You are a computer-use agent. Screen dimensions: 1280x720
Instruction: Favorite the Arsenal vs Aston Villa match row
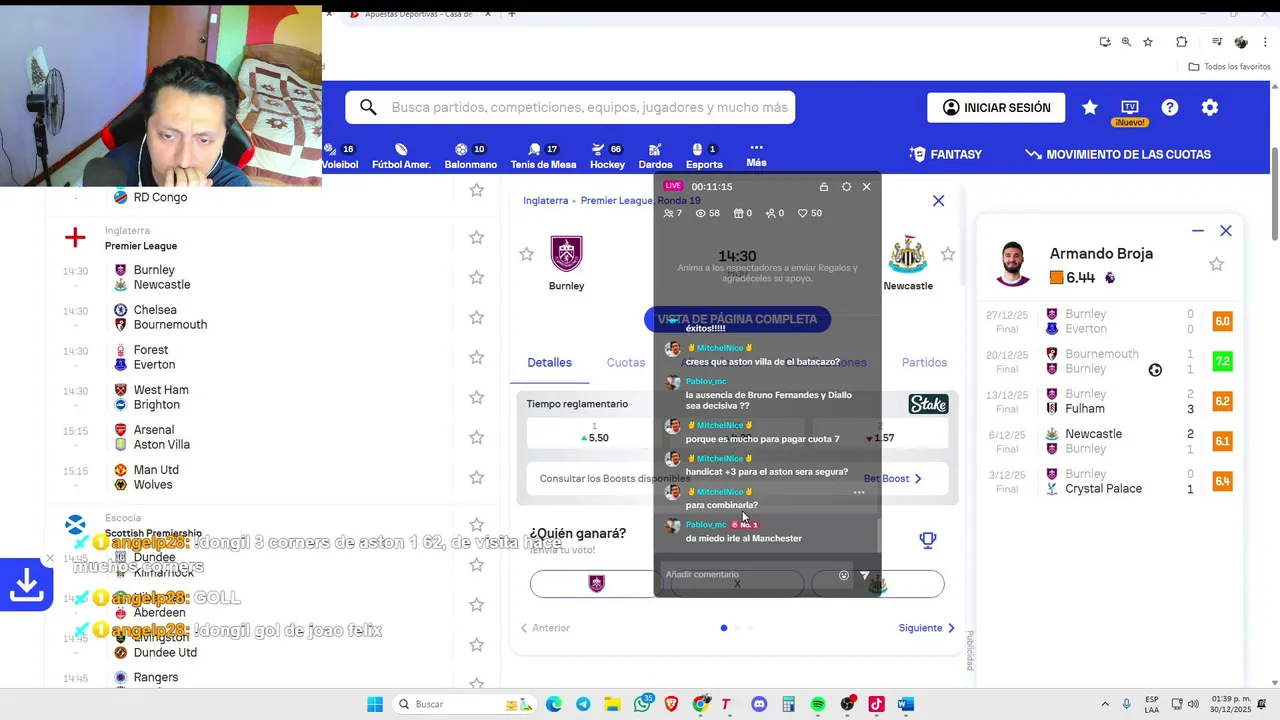(477, 437)
